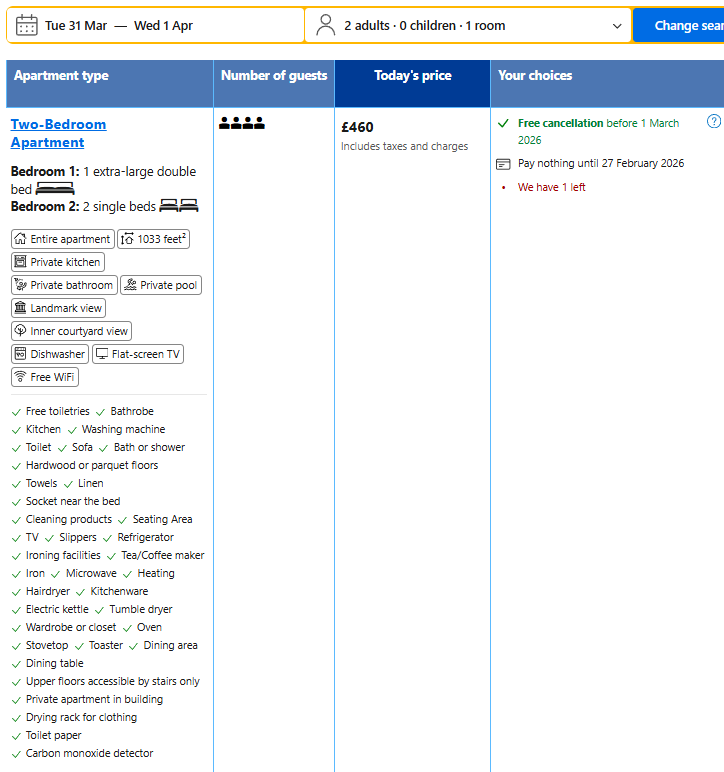Screen dimensions: 724x772
Task: Click the Number of guests column header
Action: 274,83
